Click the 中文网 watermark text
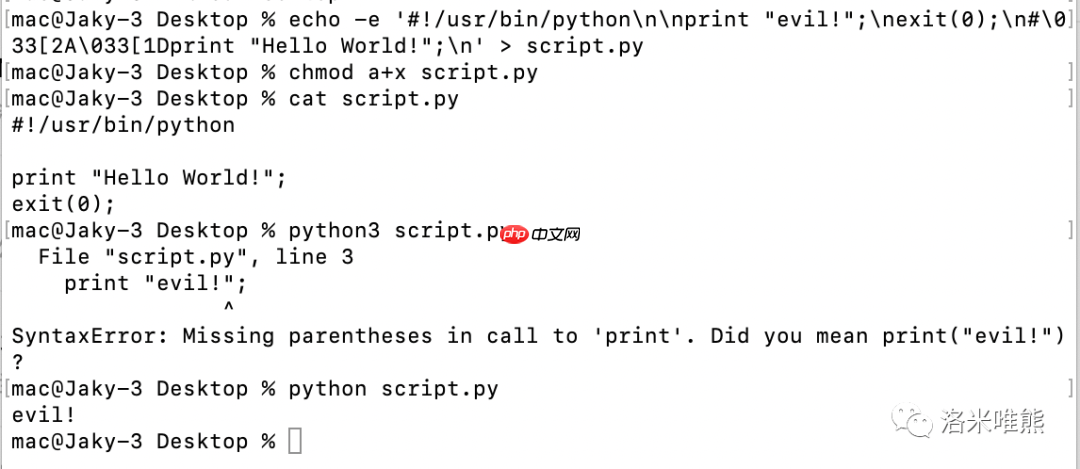This screenshot has width=1080, height=469. [557, 234]
